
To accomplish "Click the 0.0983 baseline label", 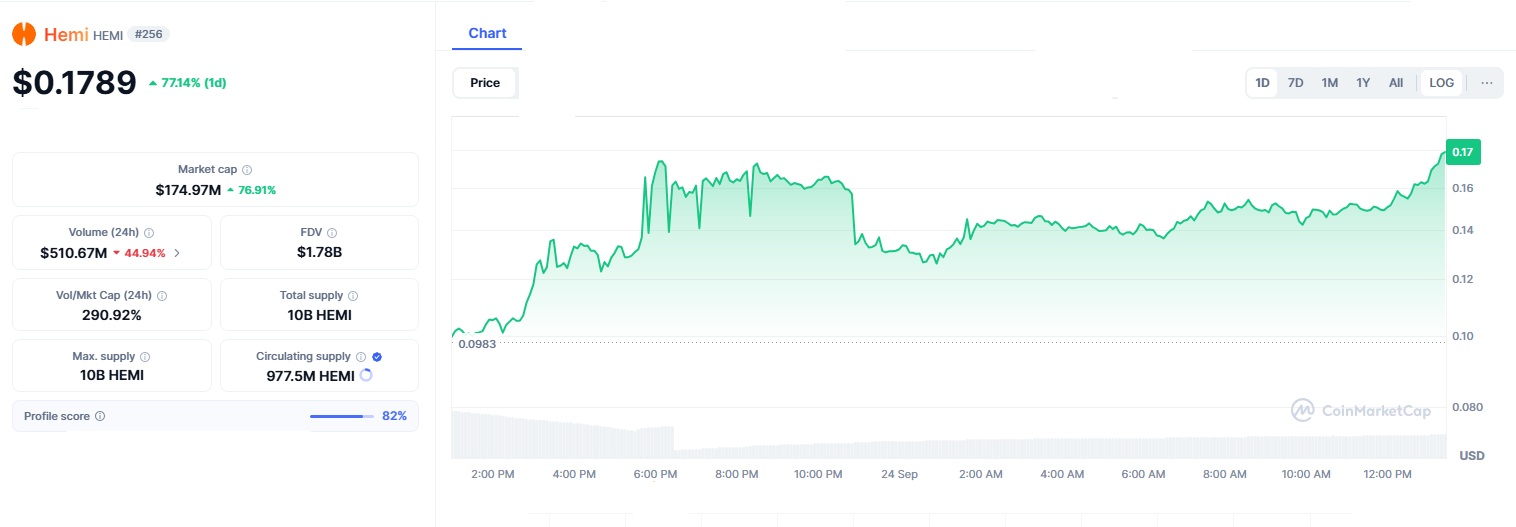I will tap(477, 343).
